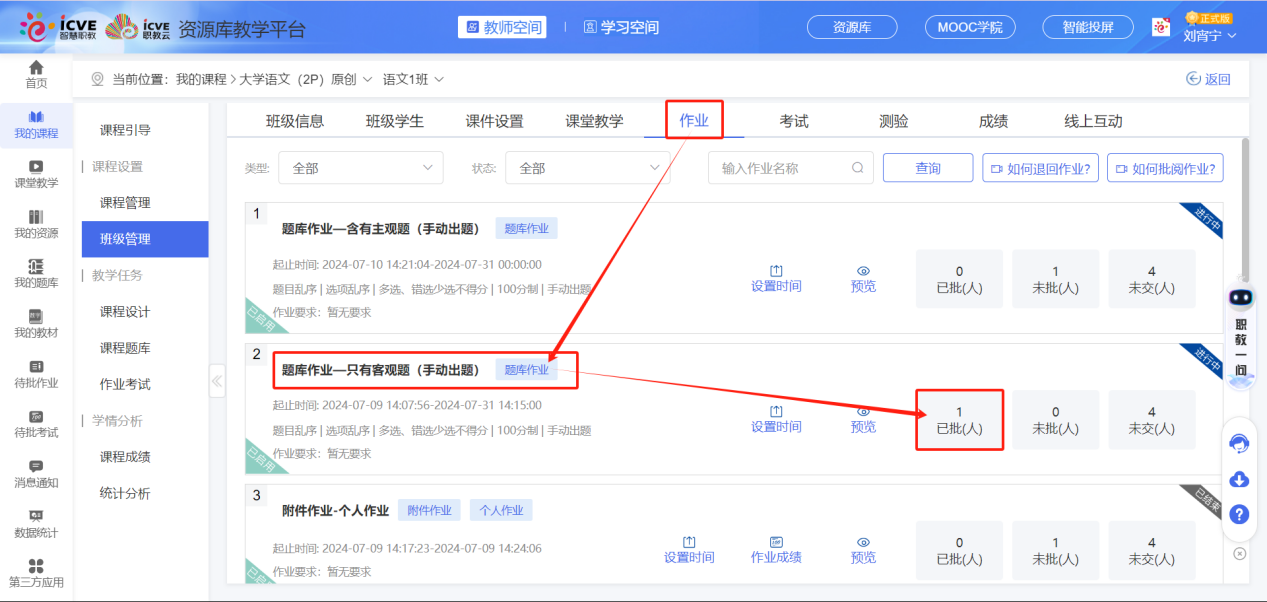Click the download icon on right edge
The width and height of the screenshot is (1267, 602).
(1239, 480)
